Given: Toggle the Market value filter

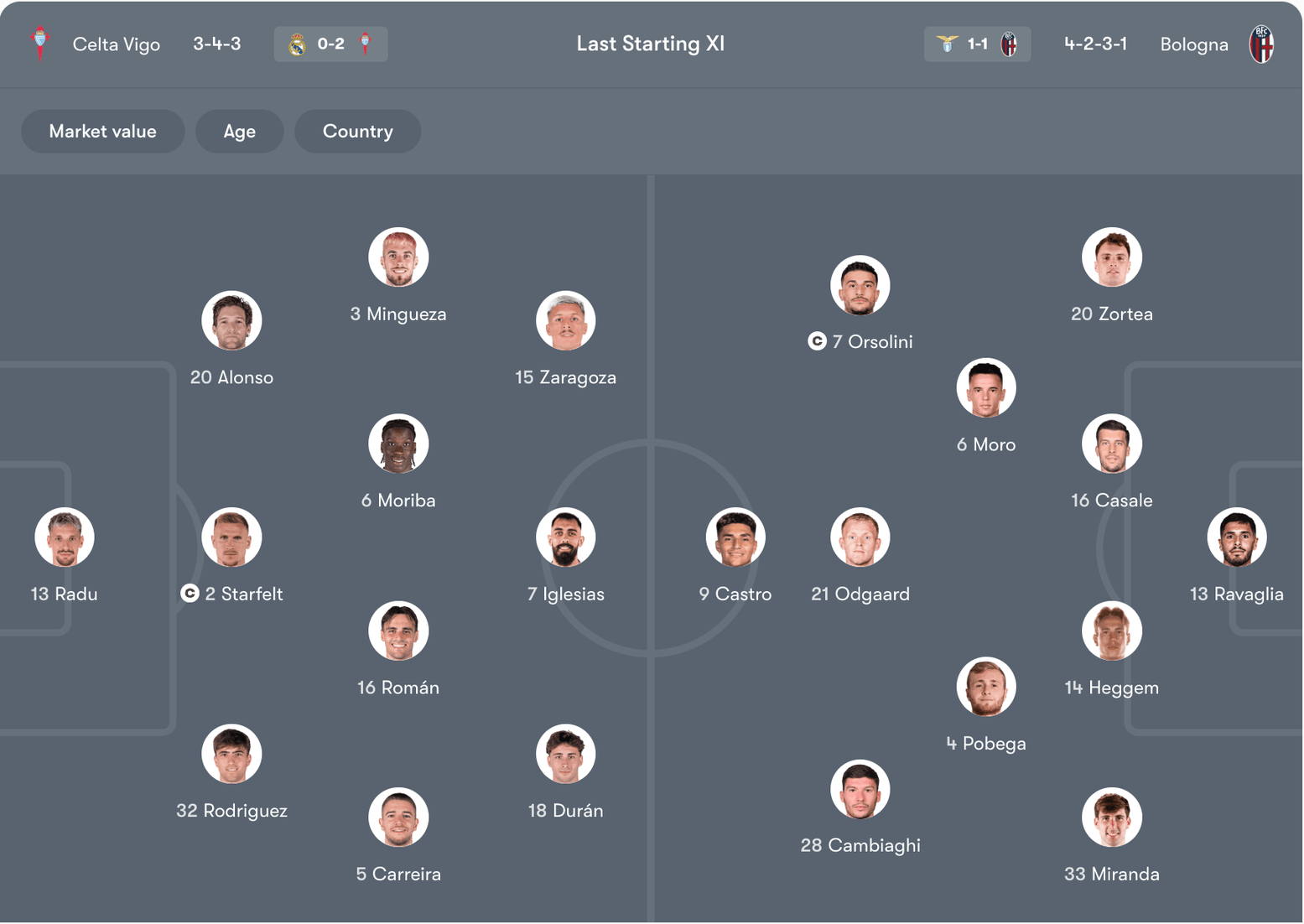Looking at the screenshot, I should 102,132.
